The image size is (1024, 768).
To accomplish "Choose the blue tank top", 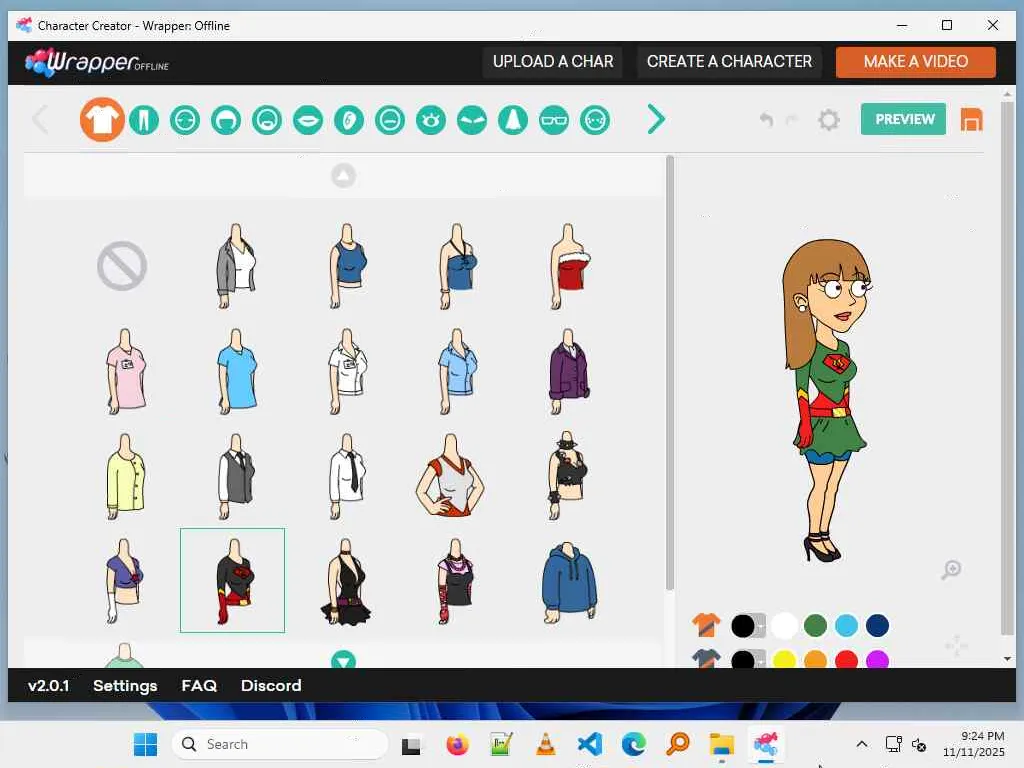I will tap(347, 266).
